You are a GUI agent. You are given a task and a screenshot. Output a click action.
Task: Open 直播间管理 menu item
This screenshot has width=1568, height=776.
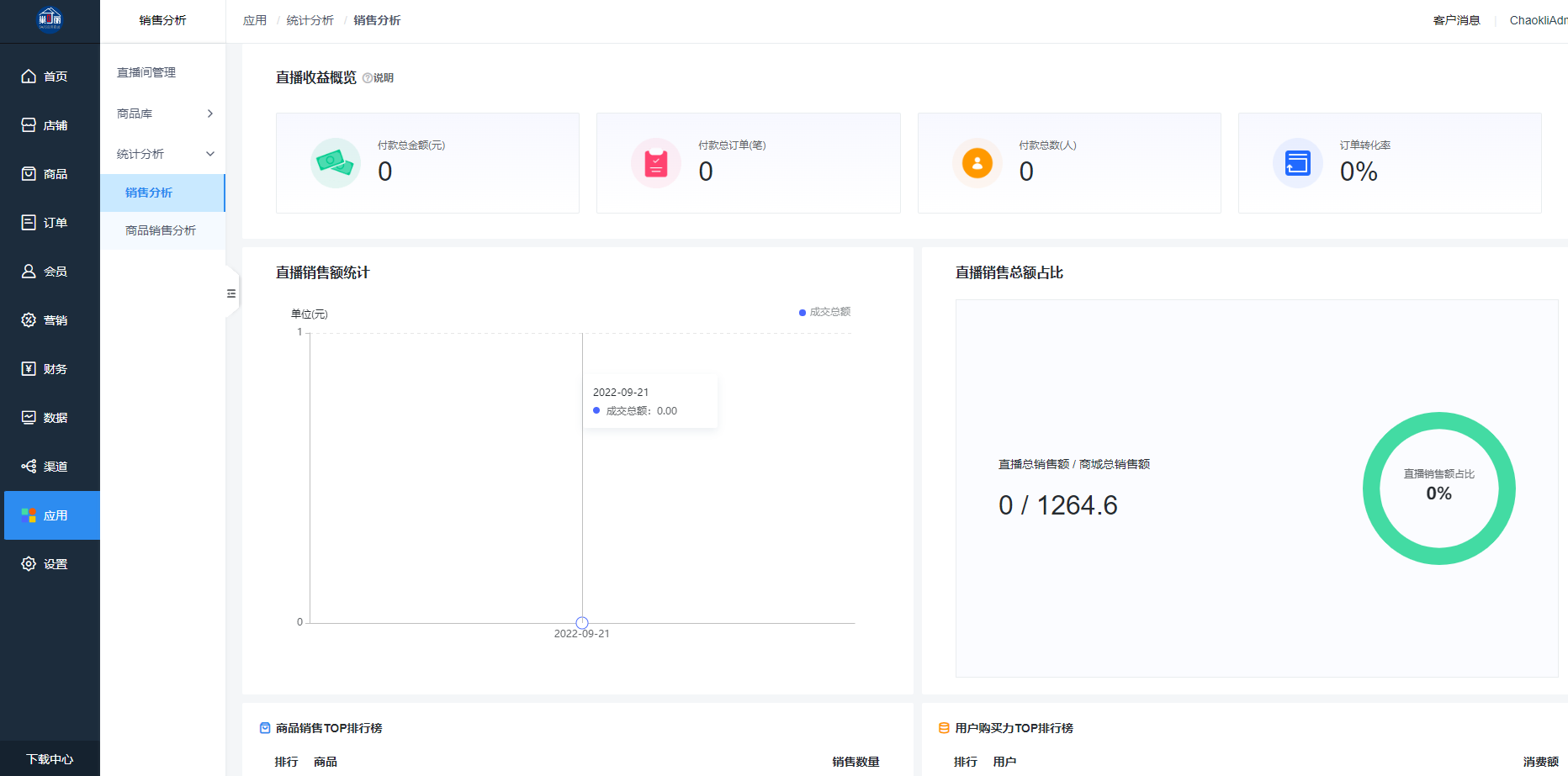(x=146, y=72)
